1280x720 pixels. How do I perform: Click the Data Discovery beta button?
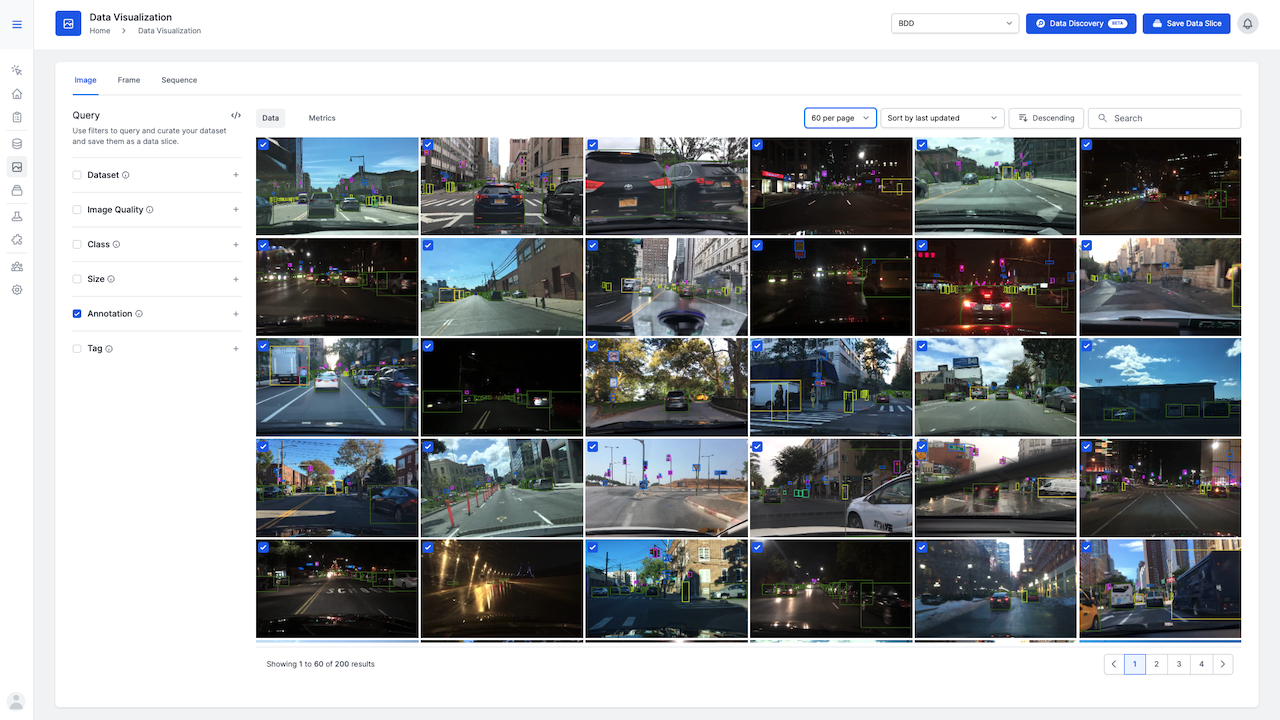click(x=1081, y=23)
